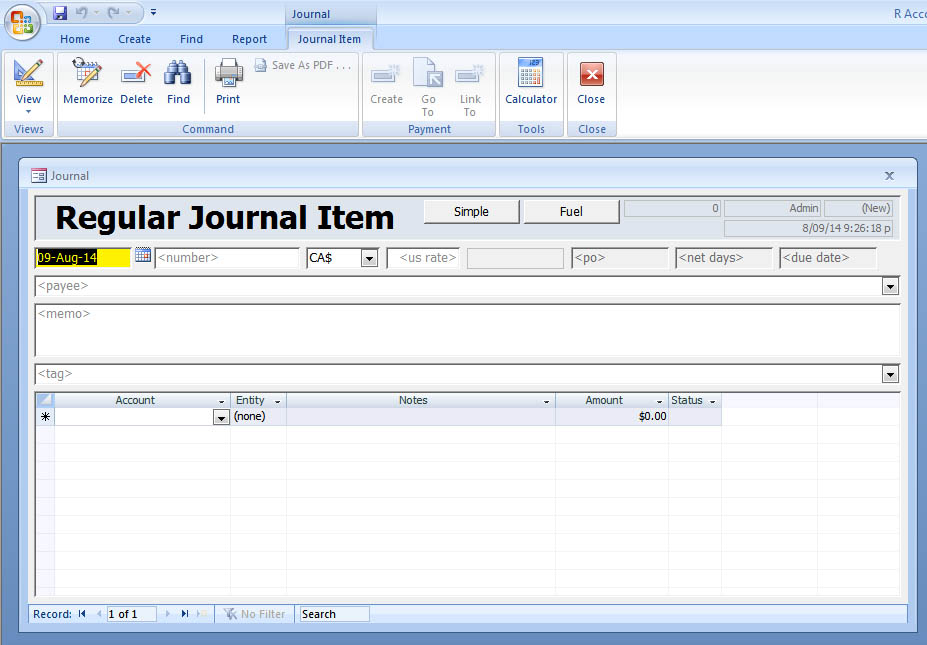Click the Save quick access icon
The image size is (927, 645).
(x=60, y=13)
